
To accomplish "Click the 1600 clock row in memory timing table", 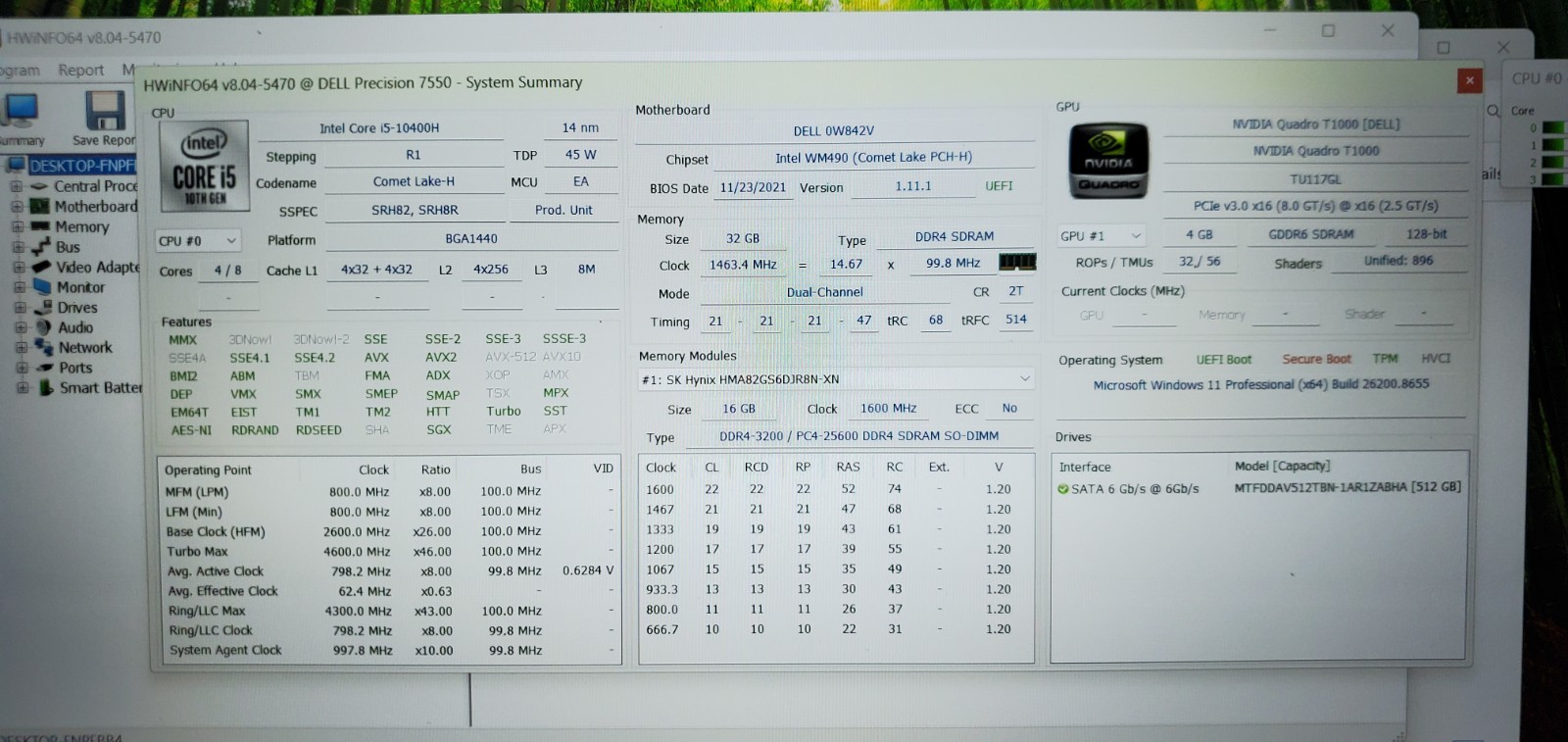I will click(835, 489).
